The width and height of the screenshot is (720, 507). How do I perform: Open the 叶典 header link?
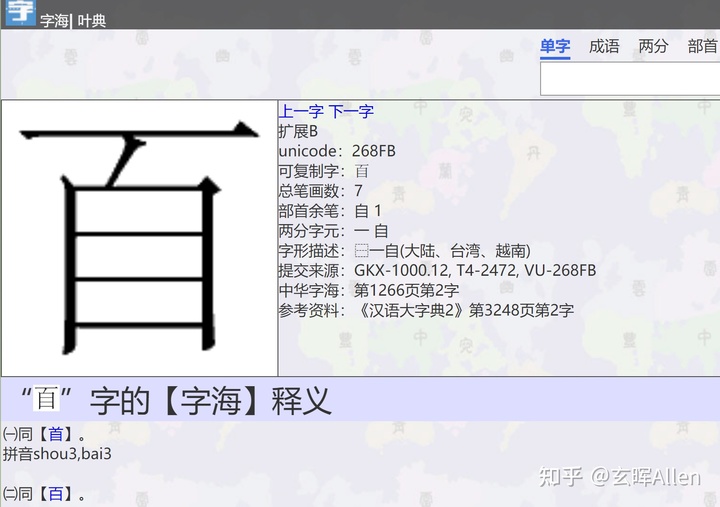[x=91, y=21]
